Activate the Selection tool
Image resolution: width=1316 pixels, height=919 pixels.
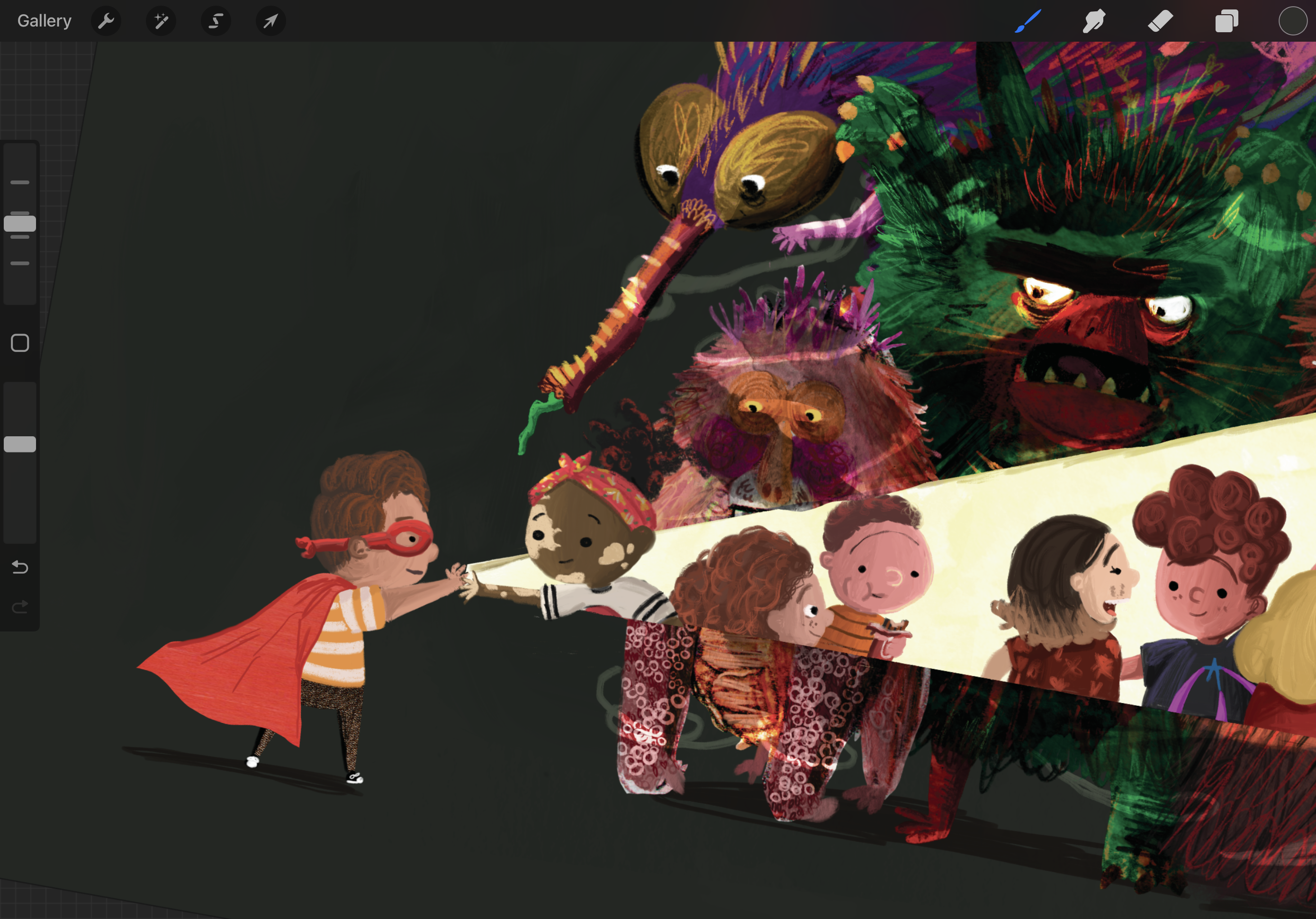pyautogui.click(x=216, y=21)
